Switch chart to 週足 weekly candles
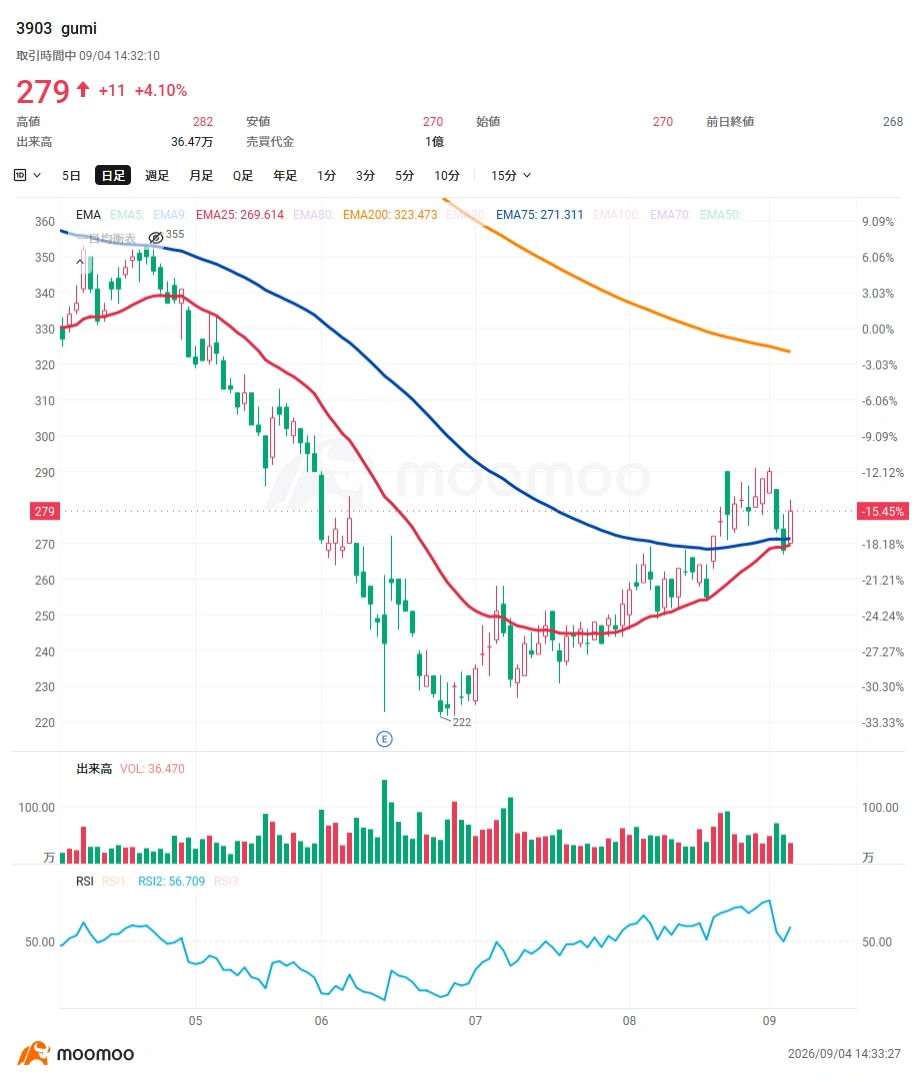 156,176
